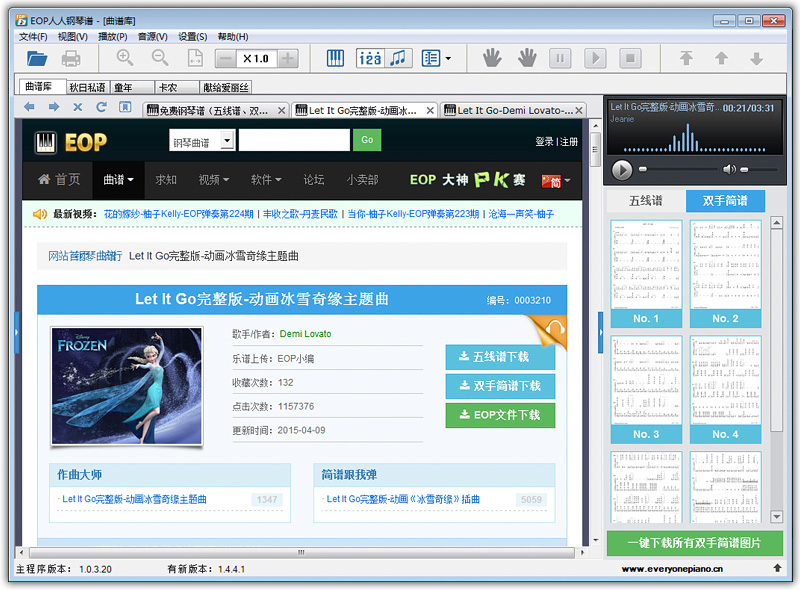Open the page layout dropdown arrow
The width and height of the screenshot is (800, 590).
tap(447, 58)
